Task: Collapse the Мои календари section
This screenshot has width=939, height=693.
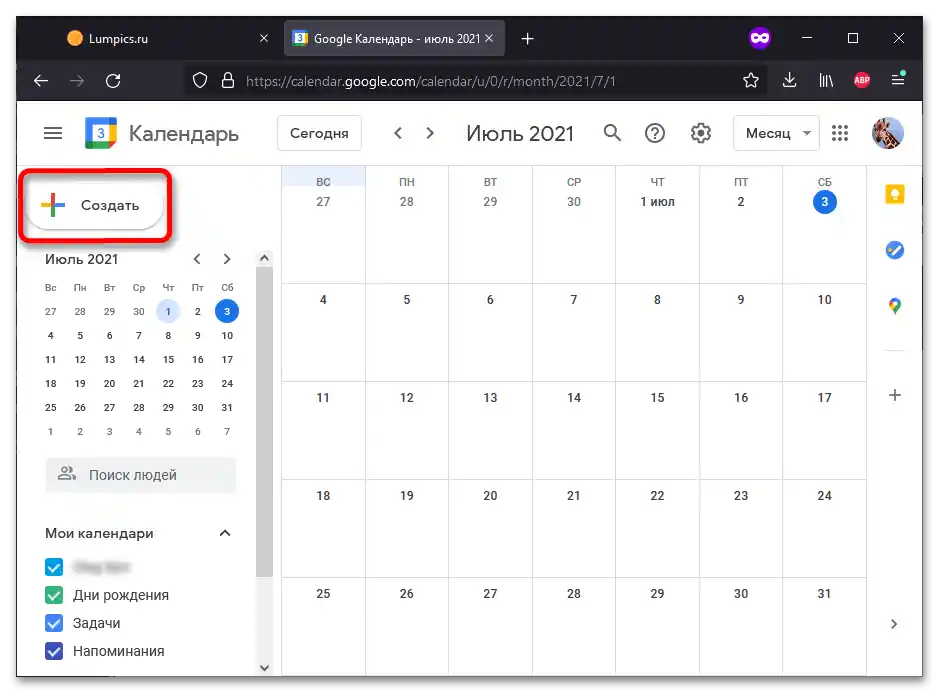Action: tap(225, 533)
